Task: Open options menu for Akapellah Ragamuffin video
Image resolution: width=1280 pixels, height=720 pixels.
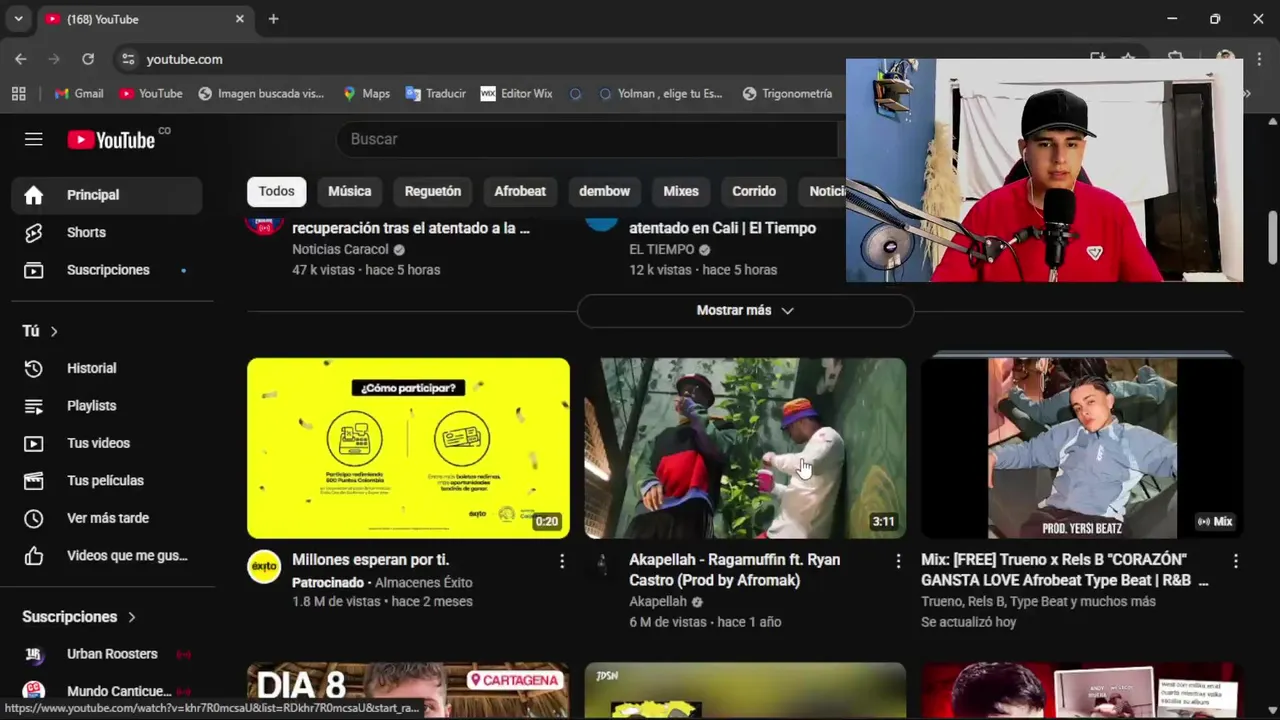Action: pyautogui.click(x=898, y=561)
